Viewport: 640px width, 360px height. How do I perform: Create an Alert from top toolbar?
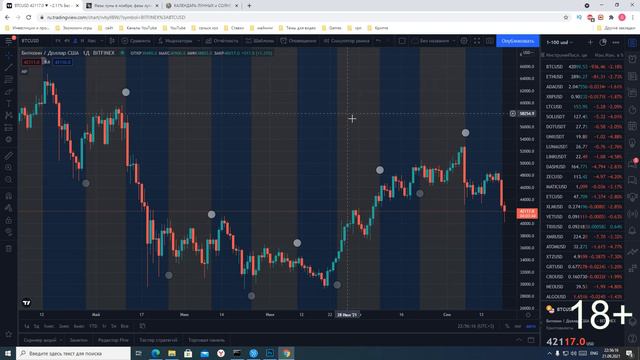pos(298,41)
